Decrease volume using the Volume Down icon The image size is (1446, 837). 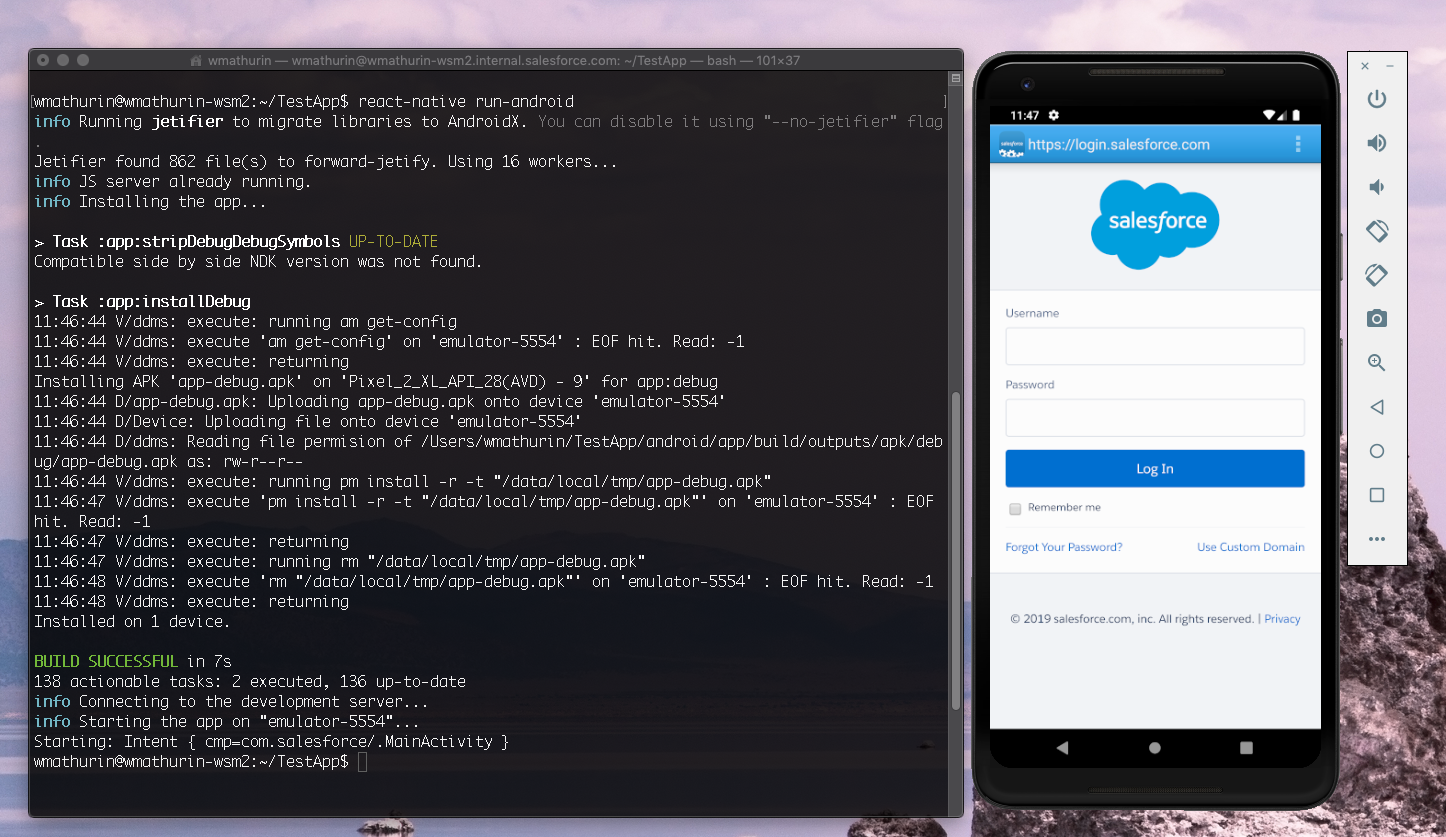(x=1377, y=187)
